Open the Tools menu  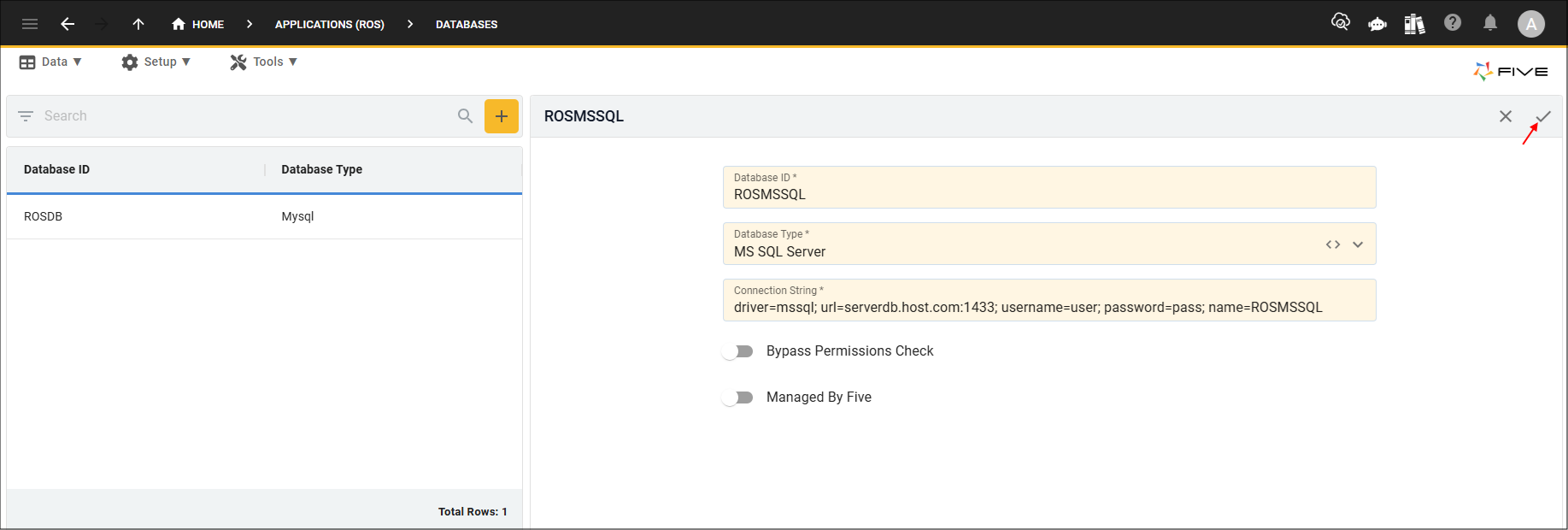264,62
